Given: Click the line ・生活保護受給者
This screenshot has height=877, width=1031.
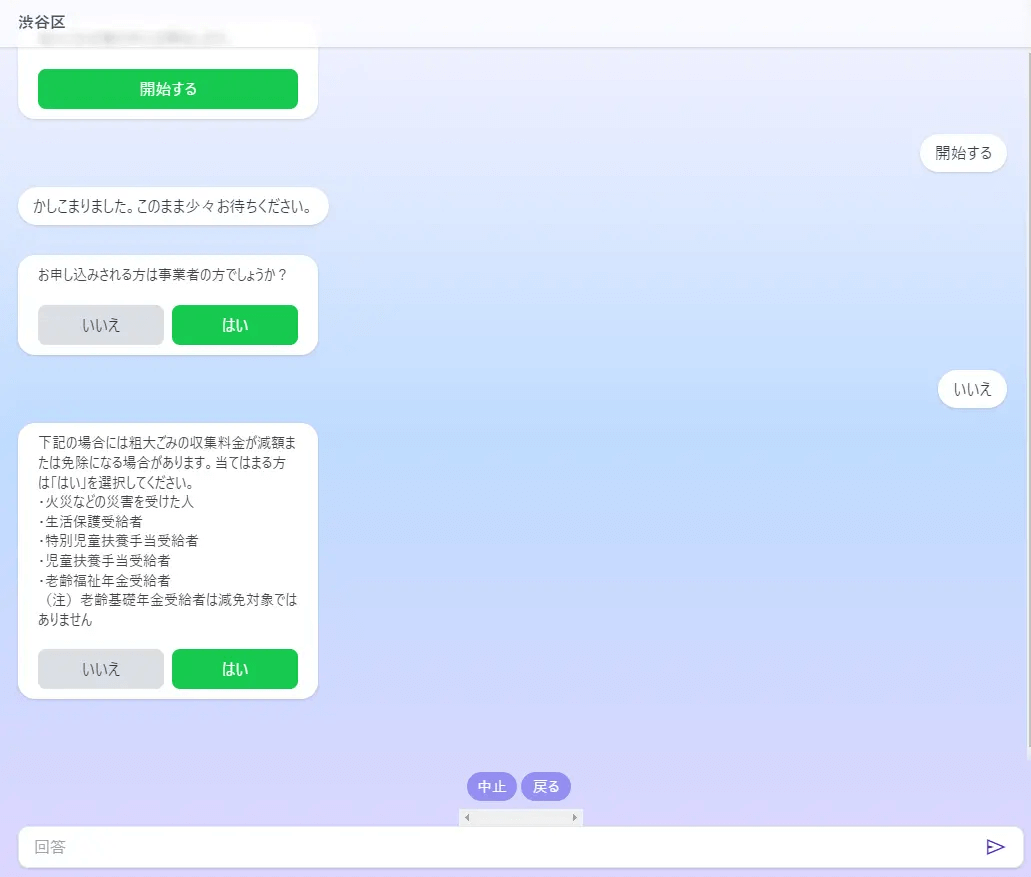Looking at the screenshot, I should 90,521.
